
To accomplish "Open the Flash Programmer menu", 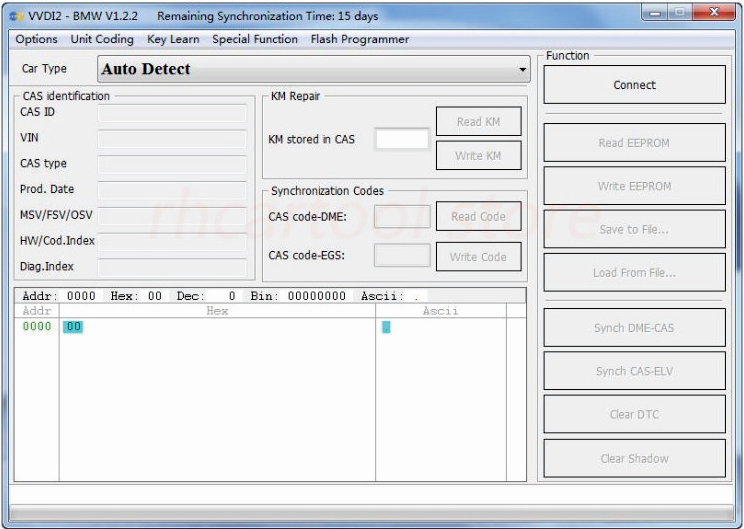I will [360, 39].
